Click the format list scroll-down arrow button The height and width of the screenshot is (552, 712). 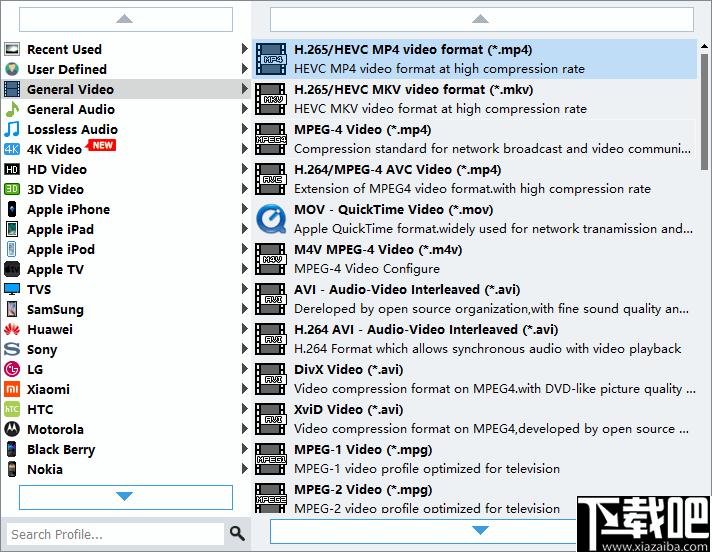(481, 530)
